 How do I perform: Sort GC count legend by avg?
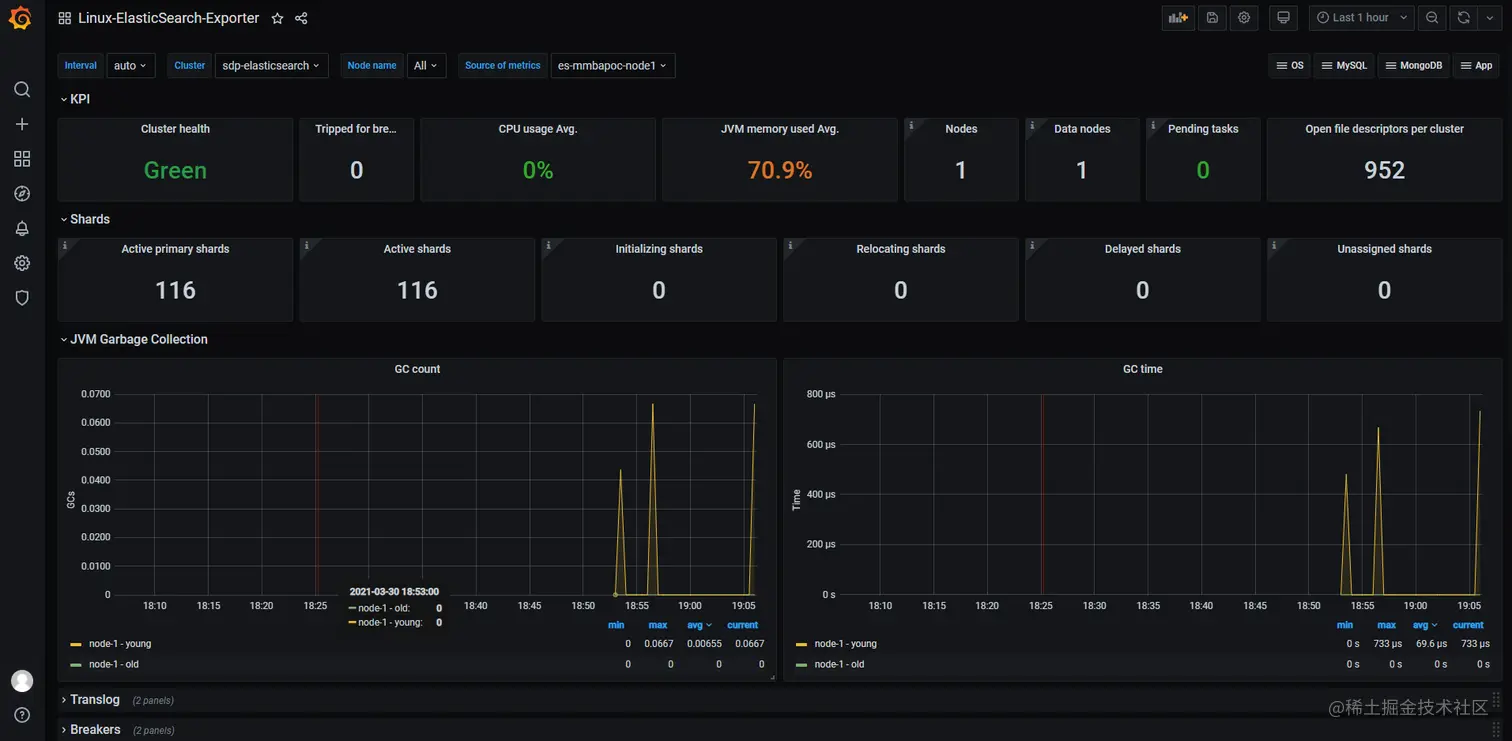[x=699, y=625]
